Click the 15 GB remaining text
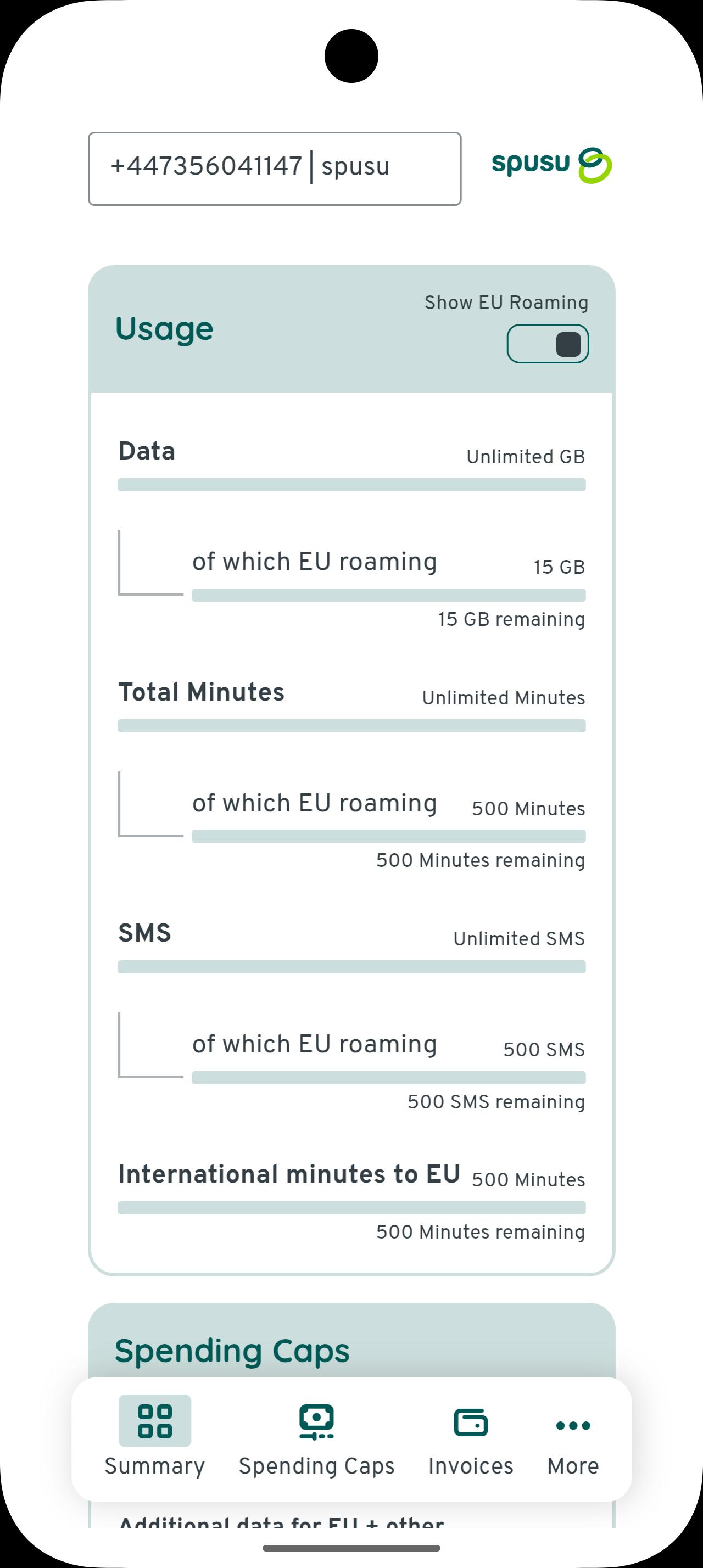The width and height of the screenshot is (703, 1568). (511, 619)
